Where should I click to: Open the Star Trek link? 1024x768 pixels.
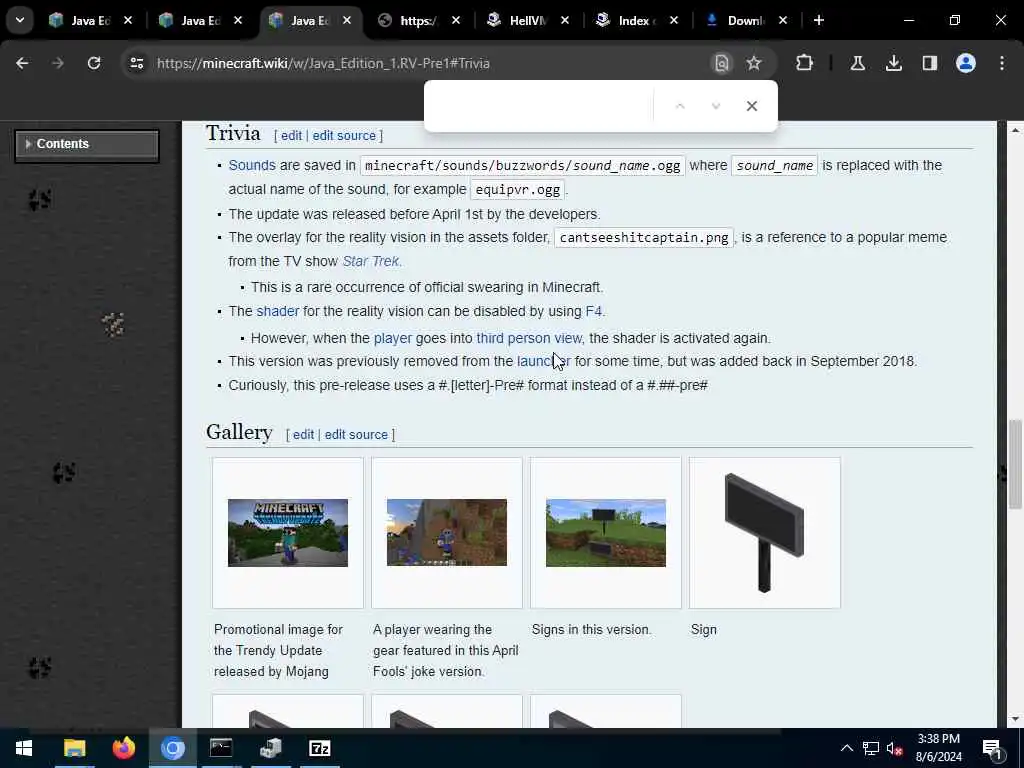coord(370,261)
